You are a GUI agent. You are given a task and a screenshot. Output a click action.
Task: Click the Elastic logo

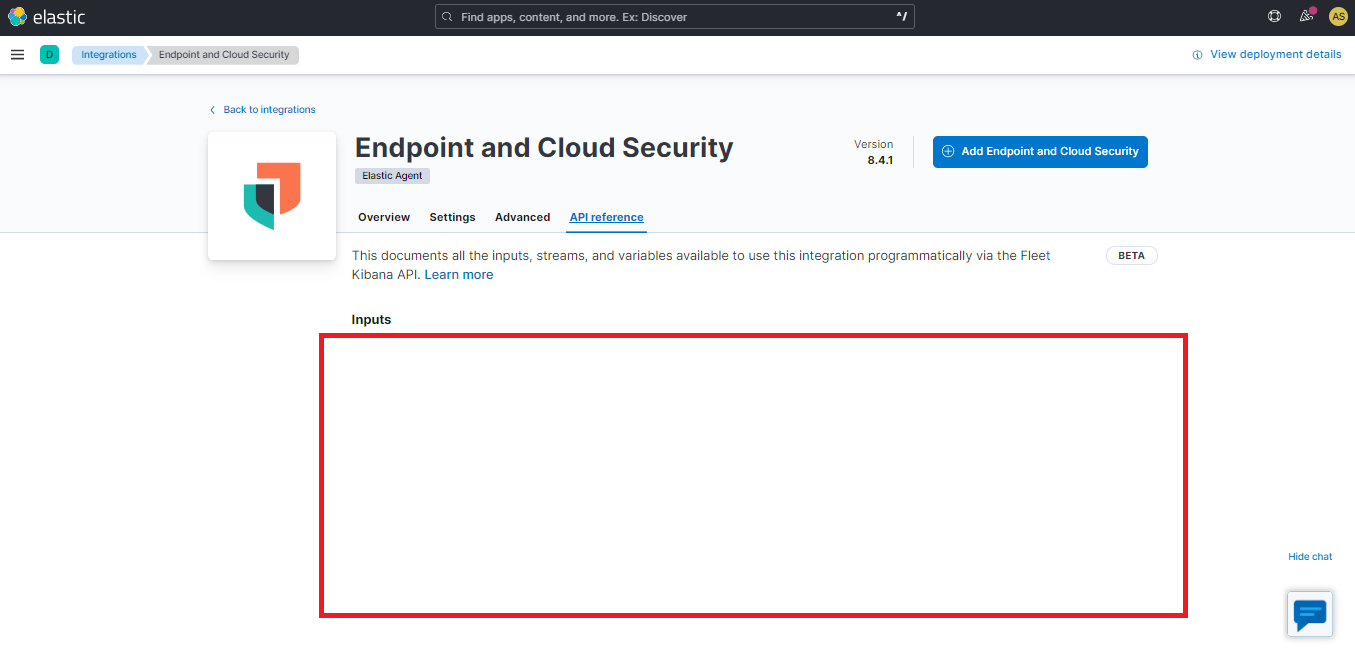pyautogui.click(x=46, y=16)
